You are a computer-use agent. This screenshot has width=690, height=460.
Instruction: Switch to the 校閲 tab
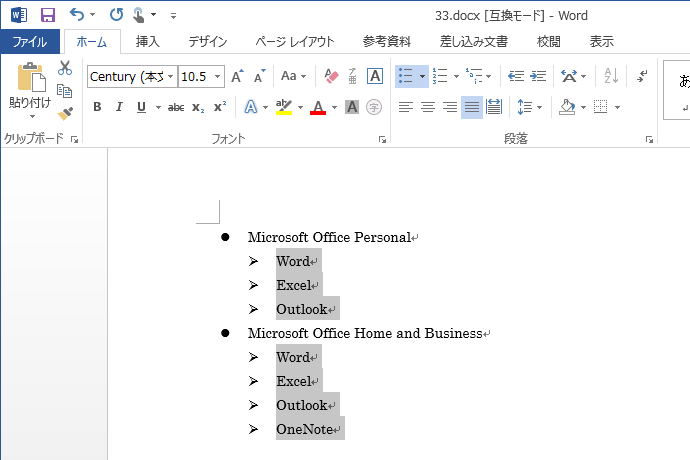(x=549, y=42)
